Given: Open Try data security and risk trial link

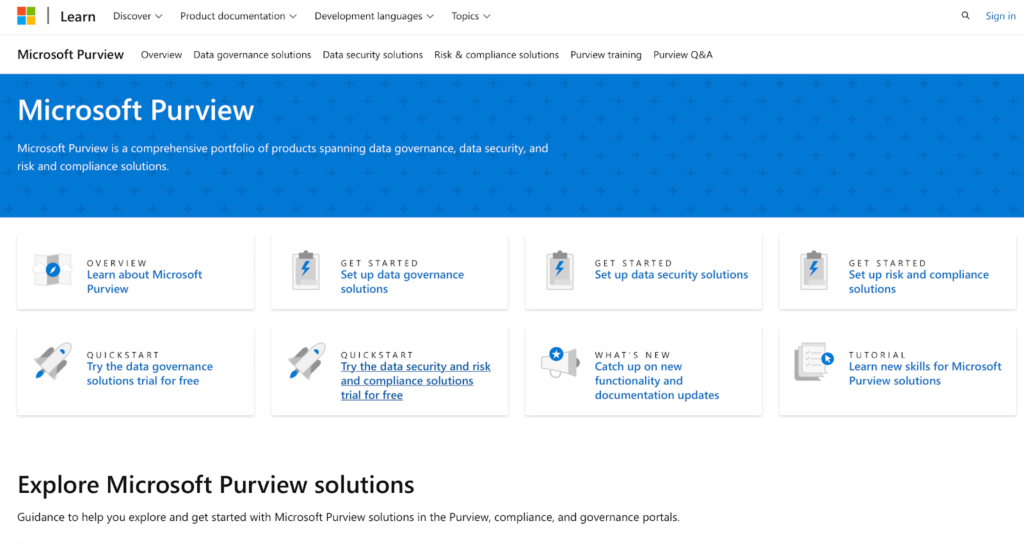Looking at the screenshot, I should click(x=415, y=381).
